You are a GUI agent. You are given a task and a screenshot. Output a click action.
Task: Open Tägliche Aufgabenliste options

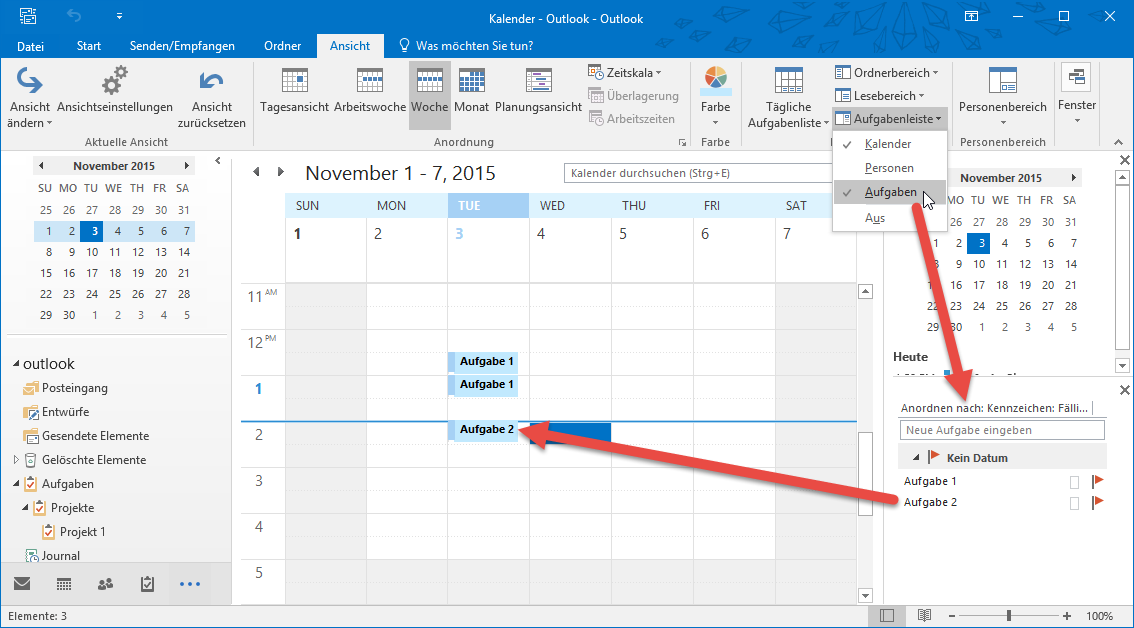[788, 98]
